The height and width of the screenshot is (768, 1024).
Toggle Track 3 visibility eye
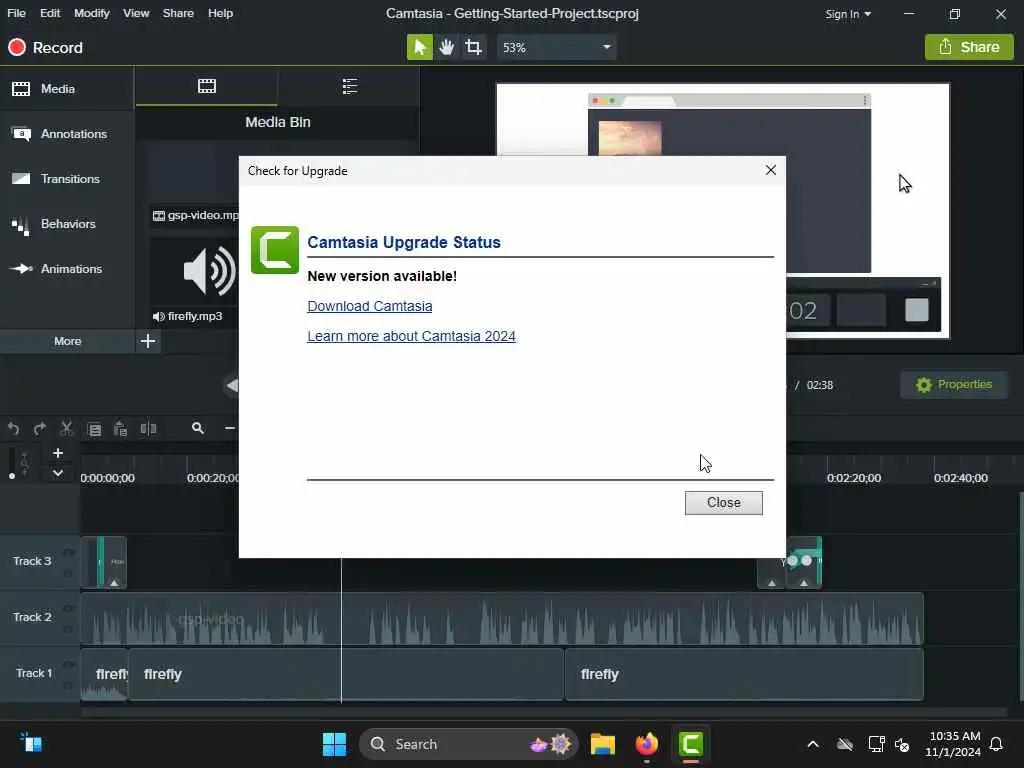(x=68, y=552)
